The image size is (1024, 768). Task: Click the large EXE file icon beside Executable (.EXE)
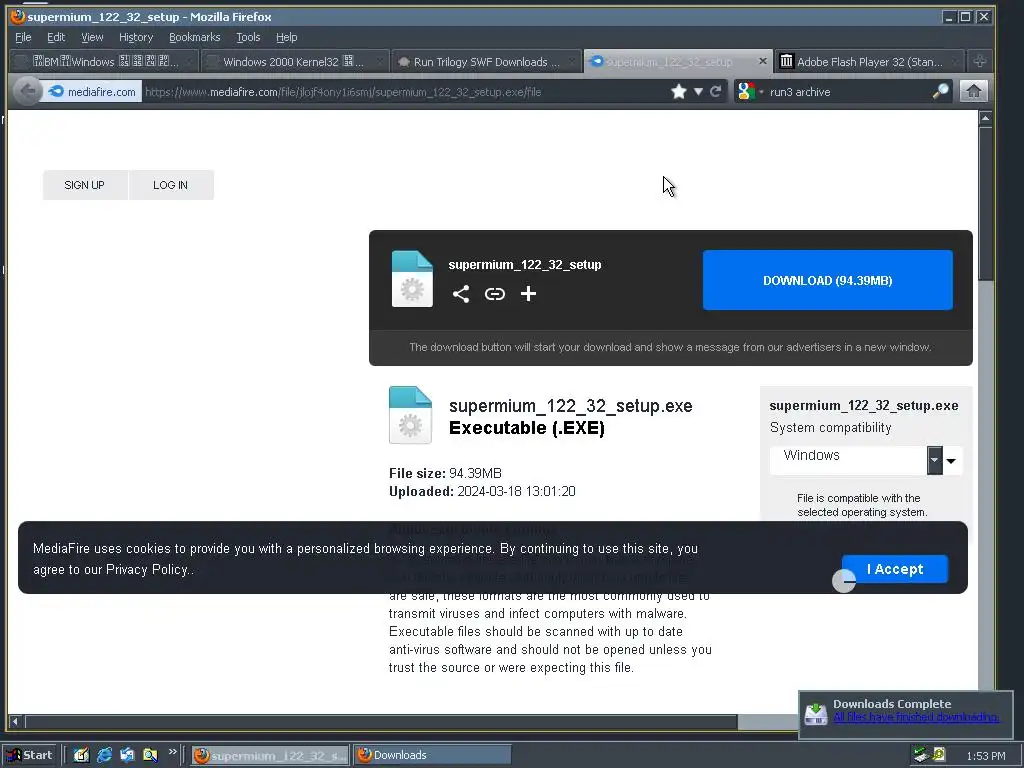click(410, 415)
